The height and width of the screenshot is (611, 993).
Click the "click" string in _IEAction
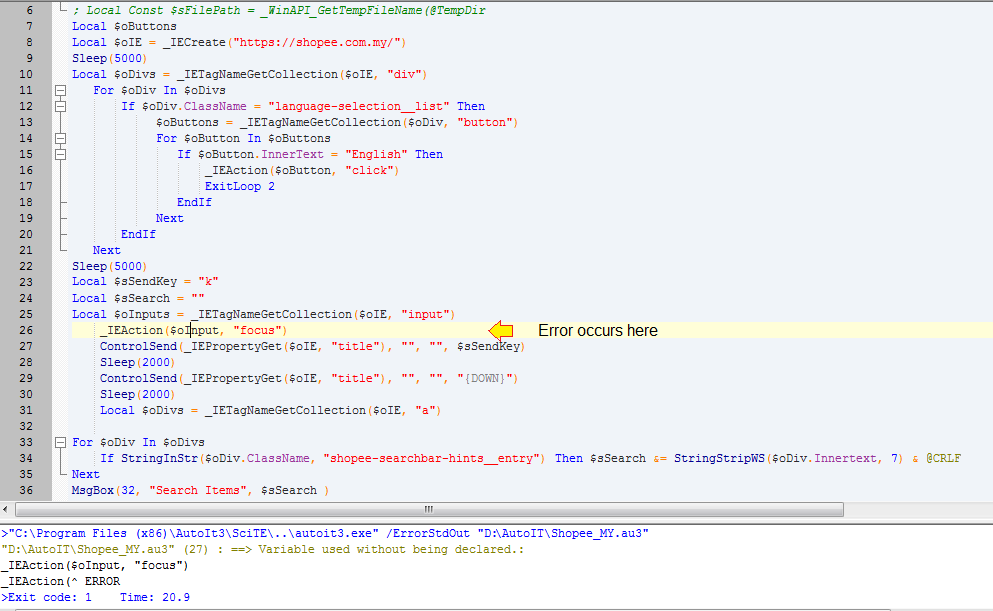(x=369, y=170)
